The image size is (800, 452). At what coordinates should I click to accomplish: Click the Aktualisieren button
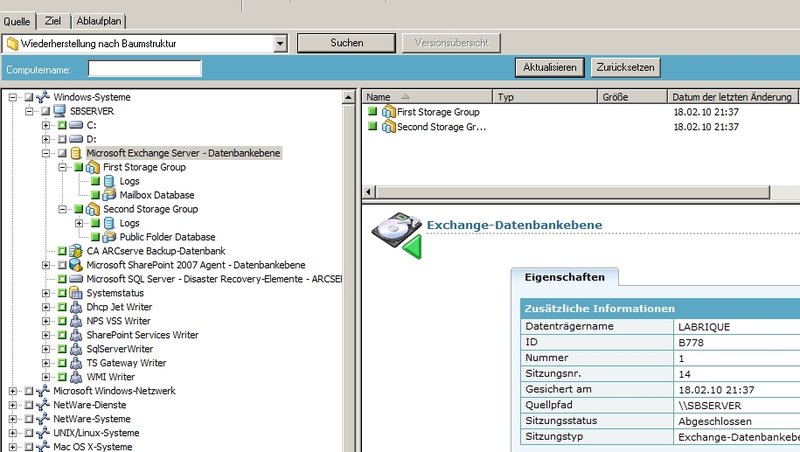point(549,67)
